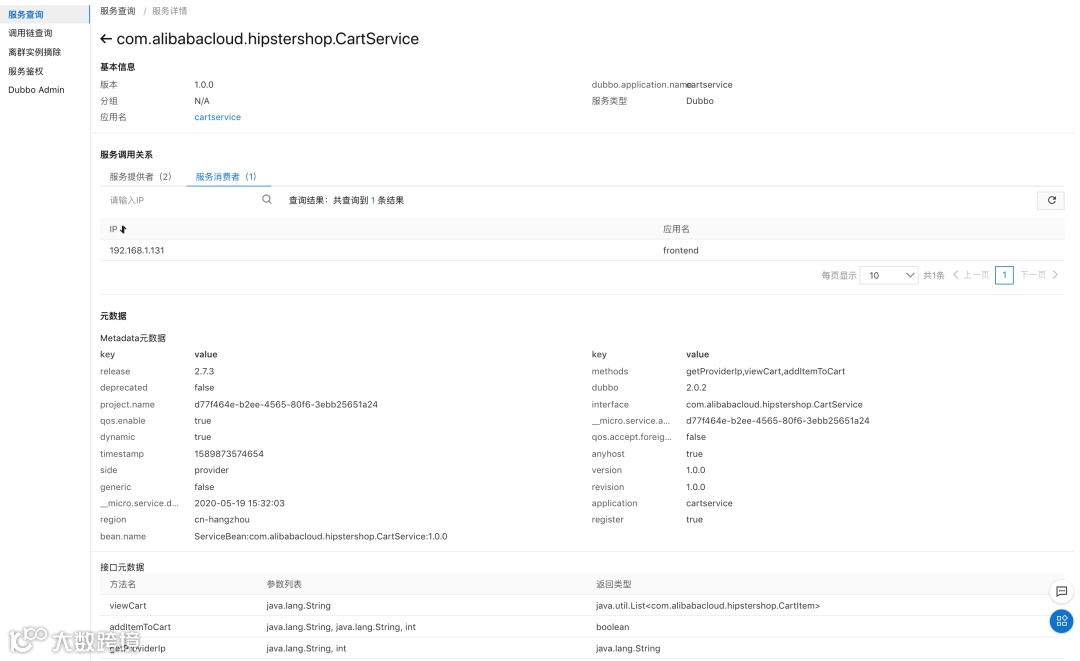The width and height of the screenshot is (1080, 661).
Task: Select the 服务消费者 (1) tab
Action: pos(226,177)
